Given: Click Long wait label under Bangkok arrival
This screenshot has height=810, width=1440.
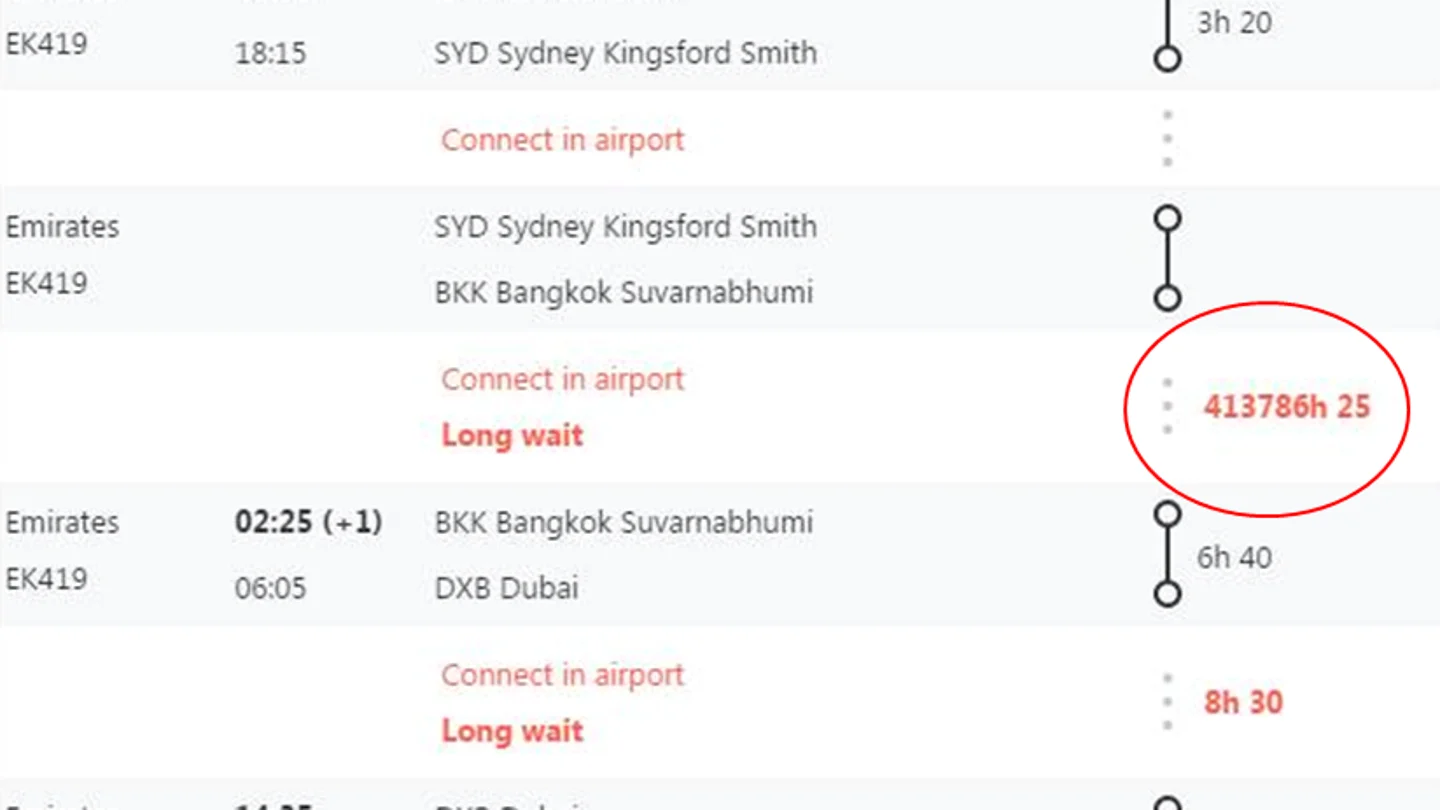Looking at the screenshot, I should coord(512,435).
